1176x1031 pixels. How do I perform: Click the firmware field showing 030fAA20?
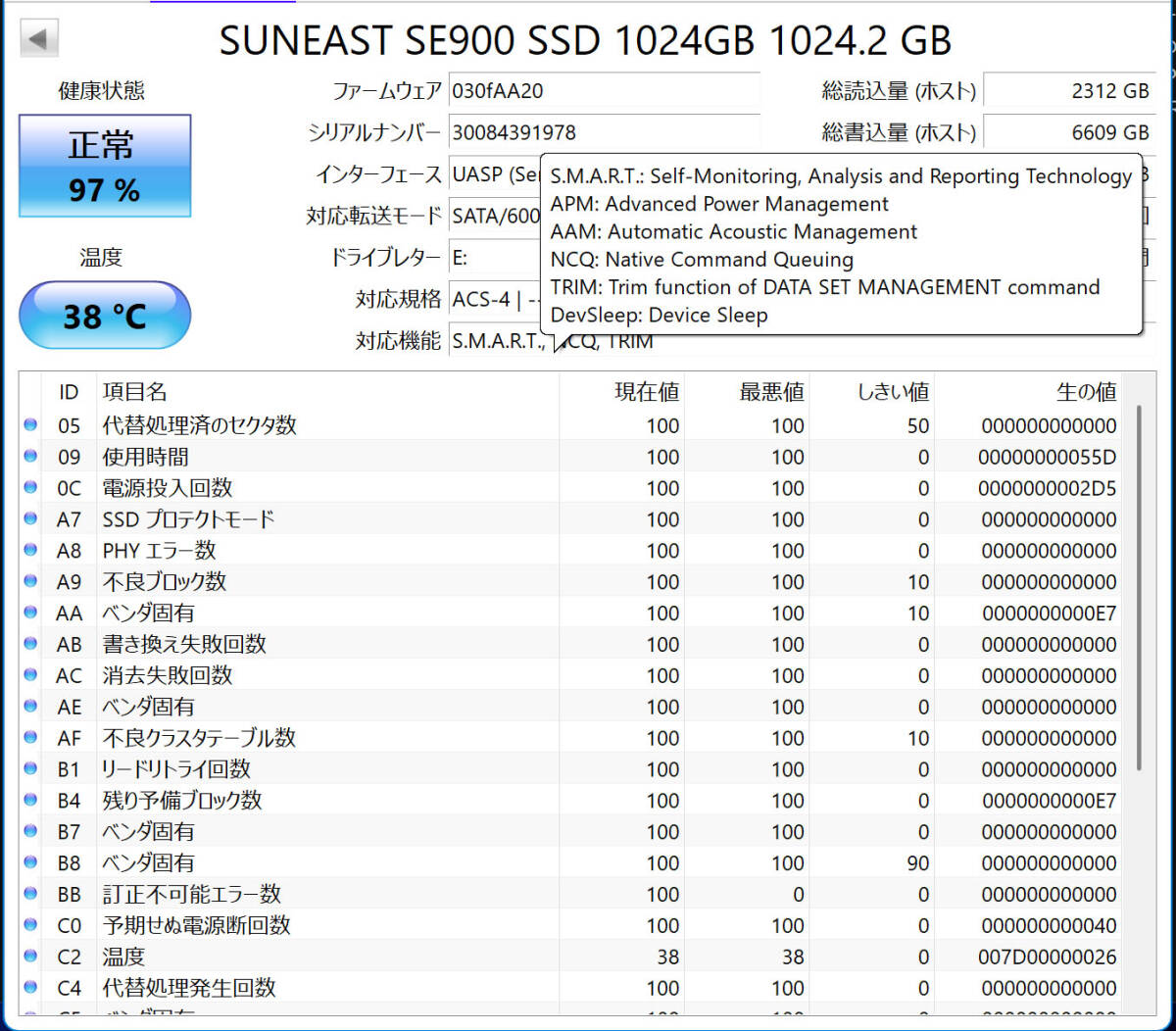603,91
